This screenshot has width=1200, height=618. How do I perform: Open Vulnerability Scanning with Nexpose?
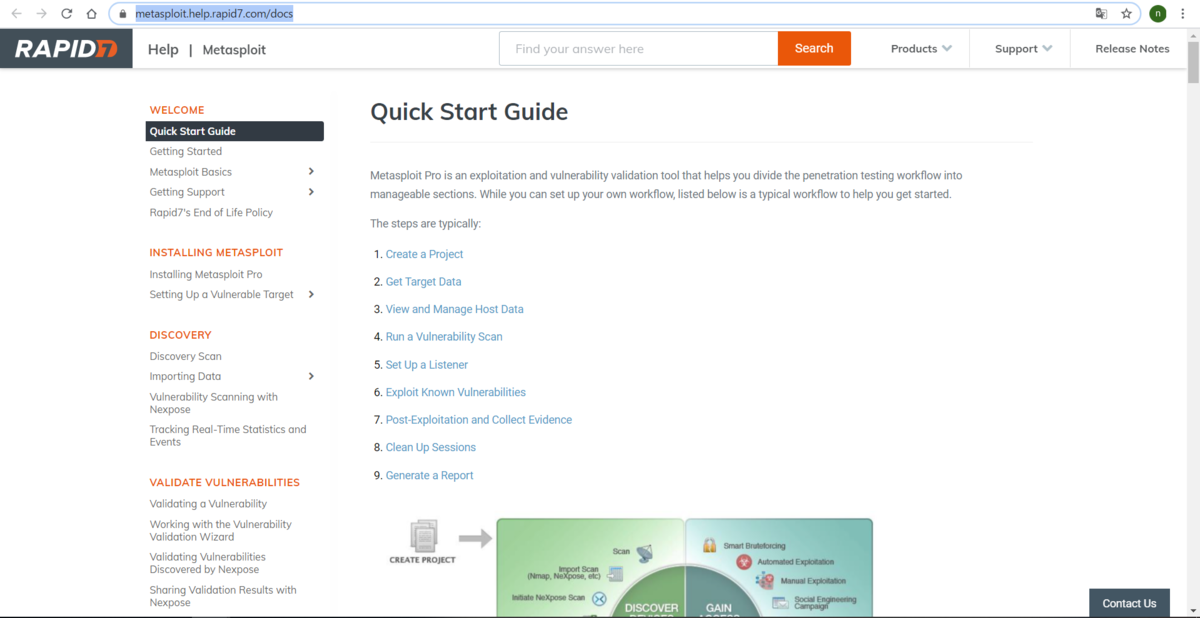pyautogui.click(x=214, y=403)
